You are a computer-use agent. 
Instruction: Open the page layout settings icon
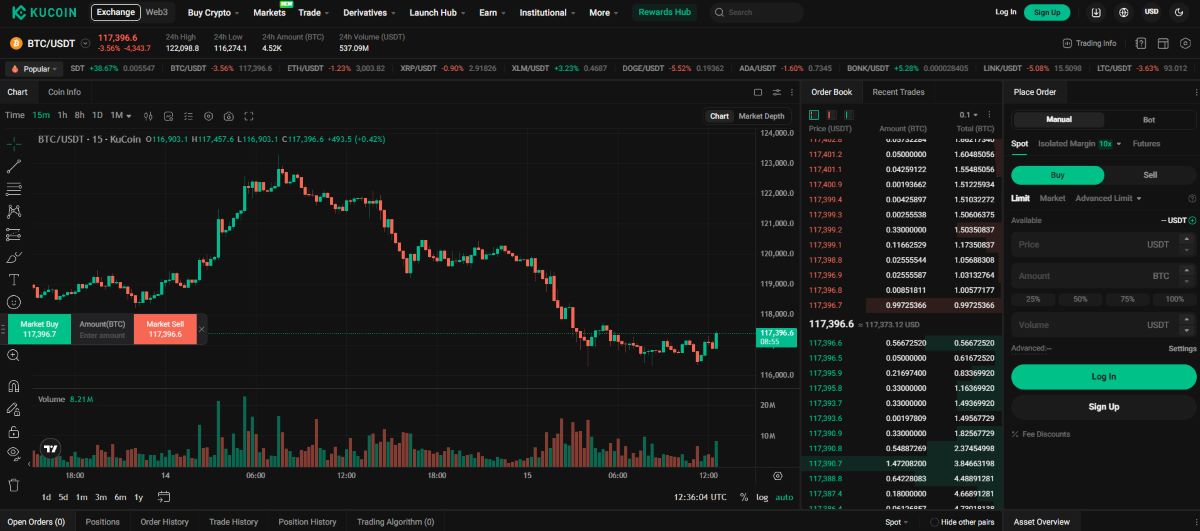pyautogui.click(x=1164, y=43)
